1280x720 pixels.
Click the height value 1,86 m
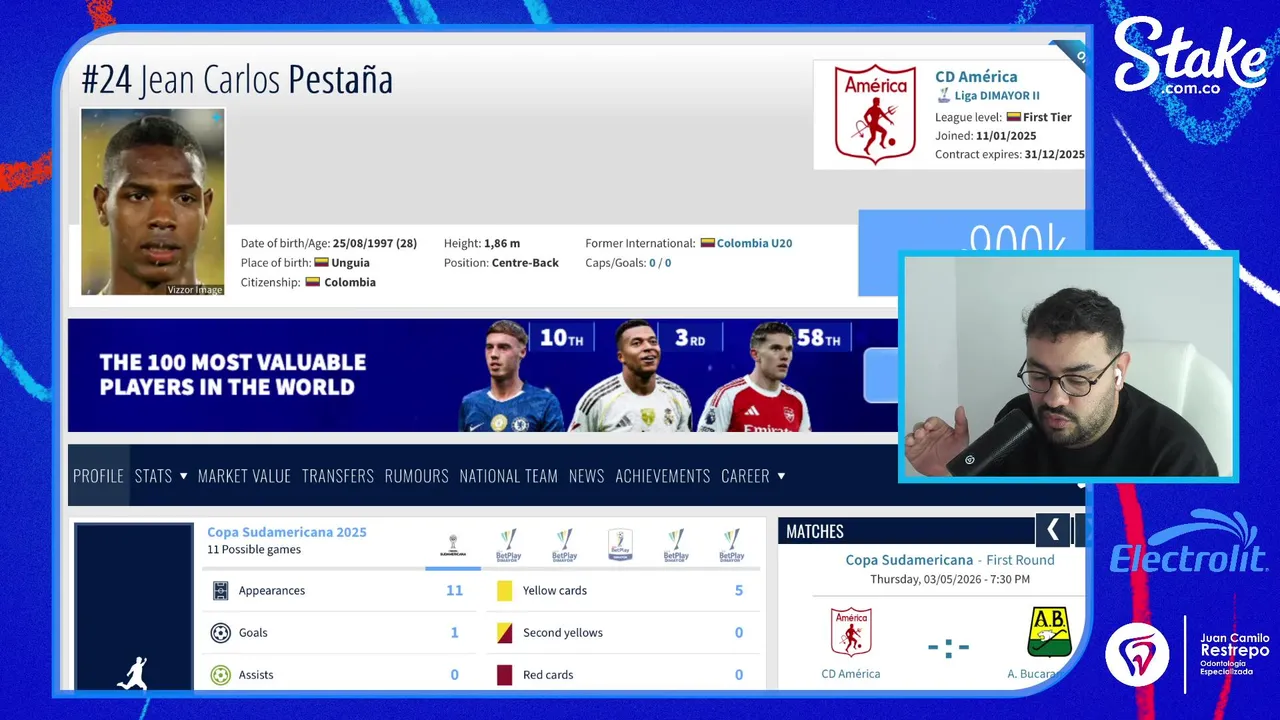[x=502, y=243]
